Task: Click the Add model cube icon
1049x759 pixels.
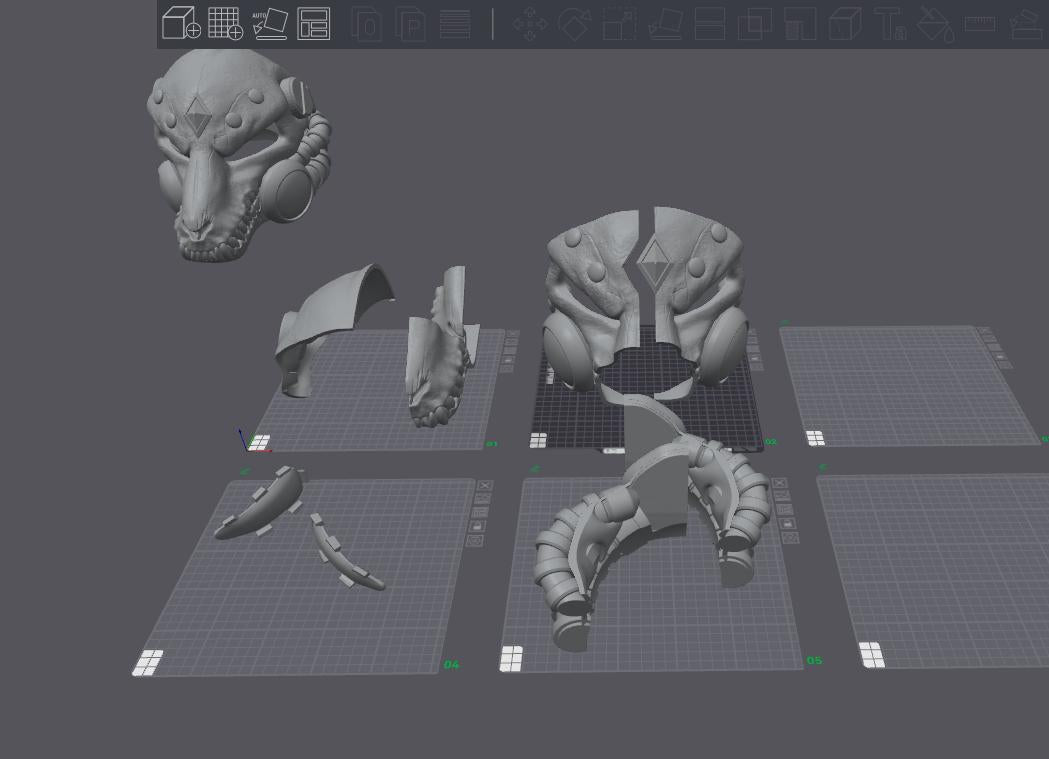Action: (x=181, y=23)
